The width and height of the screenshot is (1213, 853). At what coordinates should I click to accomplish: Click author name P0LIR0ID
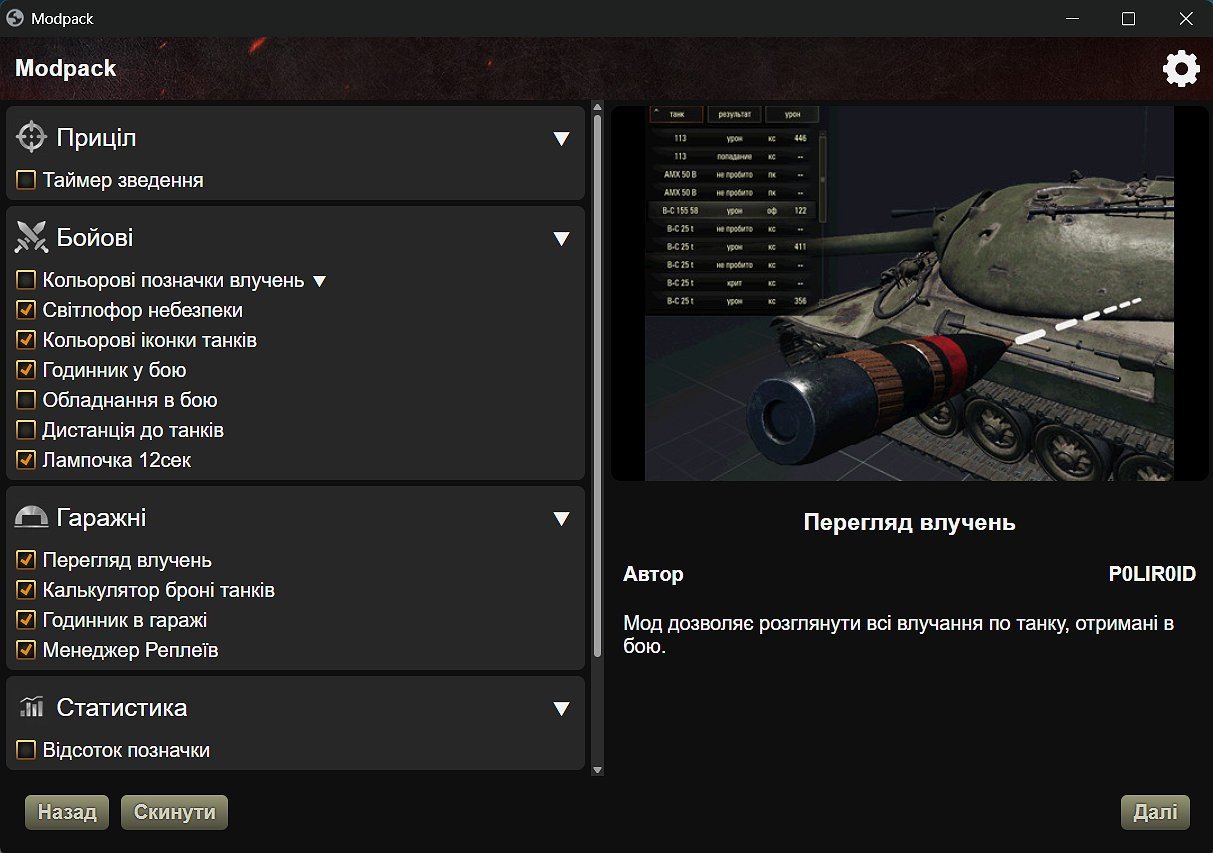(1152, 574)
